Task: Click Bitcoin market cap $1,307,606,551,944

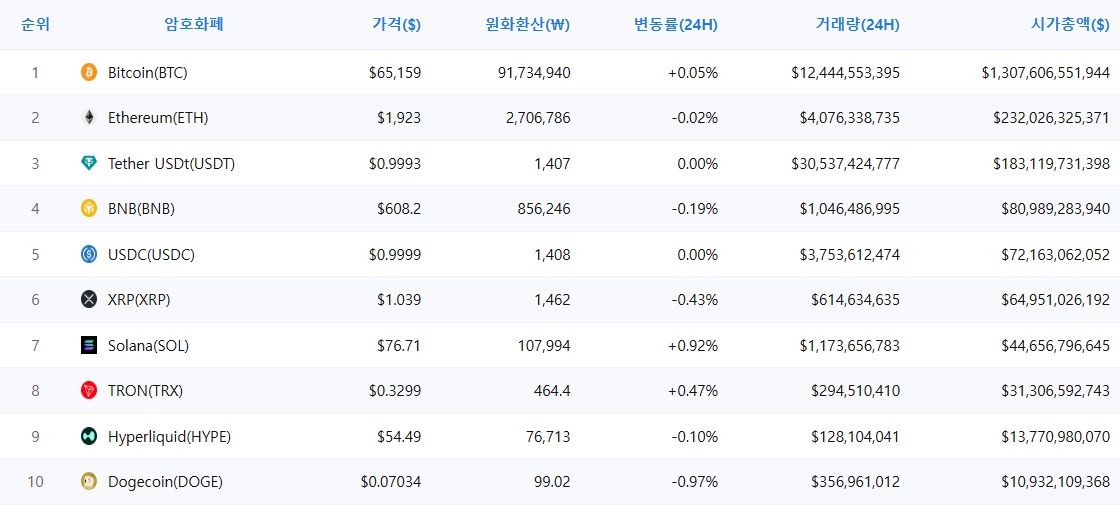Action: pyautogui.click(x=1046, y=72)
